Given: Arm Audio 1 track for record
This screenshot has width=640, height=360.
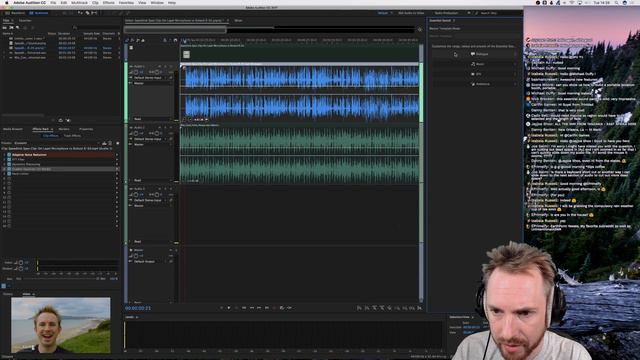Looking at the screenshot, I should pyautogui.click(x=171, y=66).
